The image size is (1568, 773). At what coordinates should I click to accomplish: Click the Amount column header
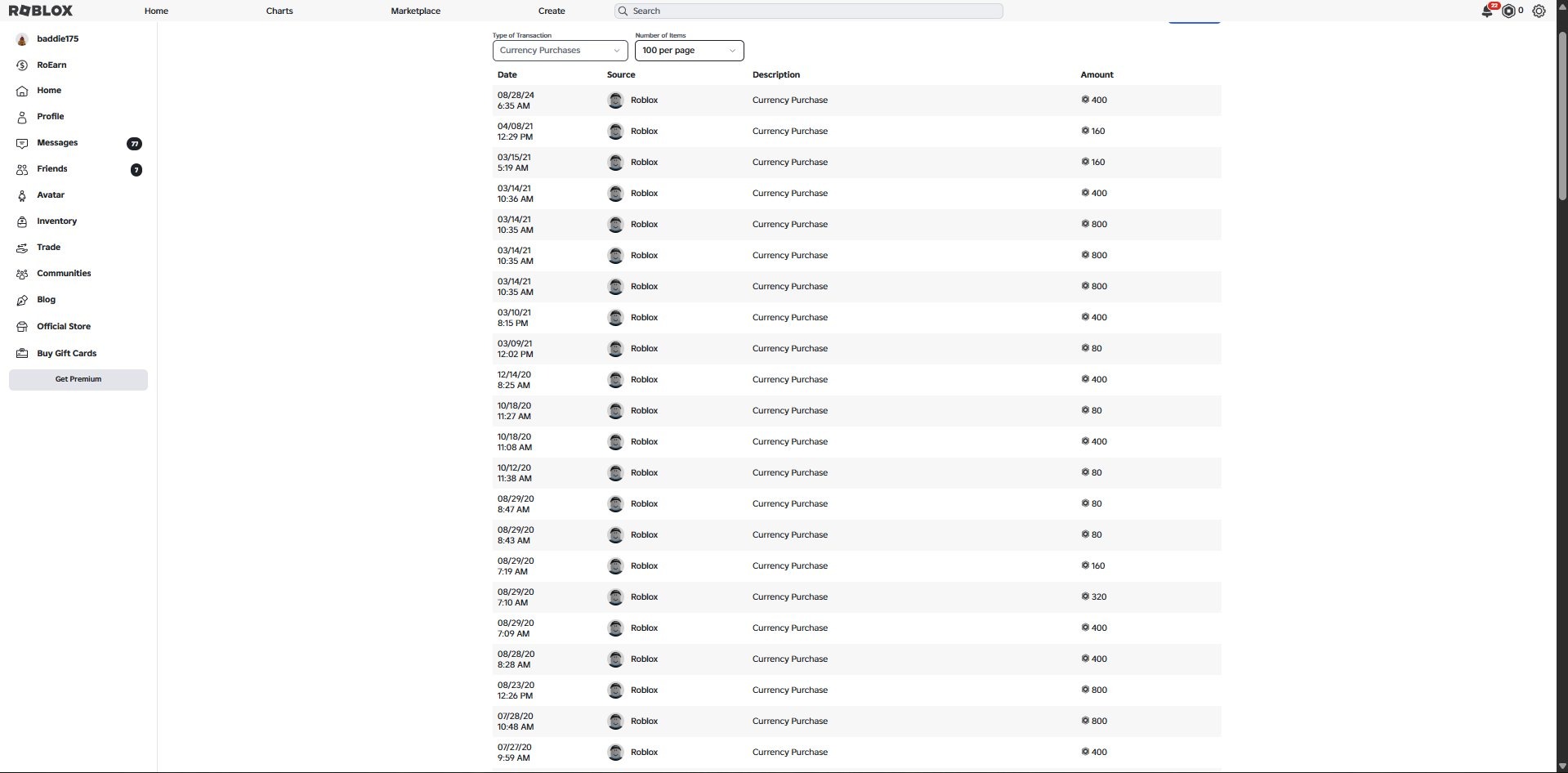point(1097,75)
